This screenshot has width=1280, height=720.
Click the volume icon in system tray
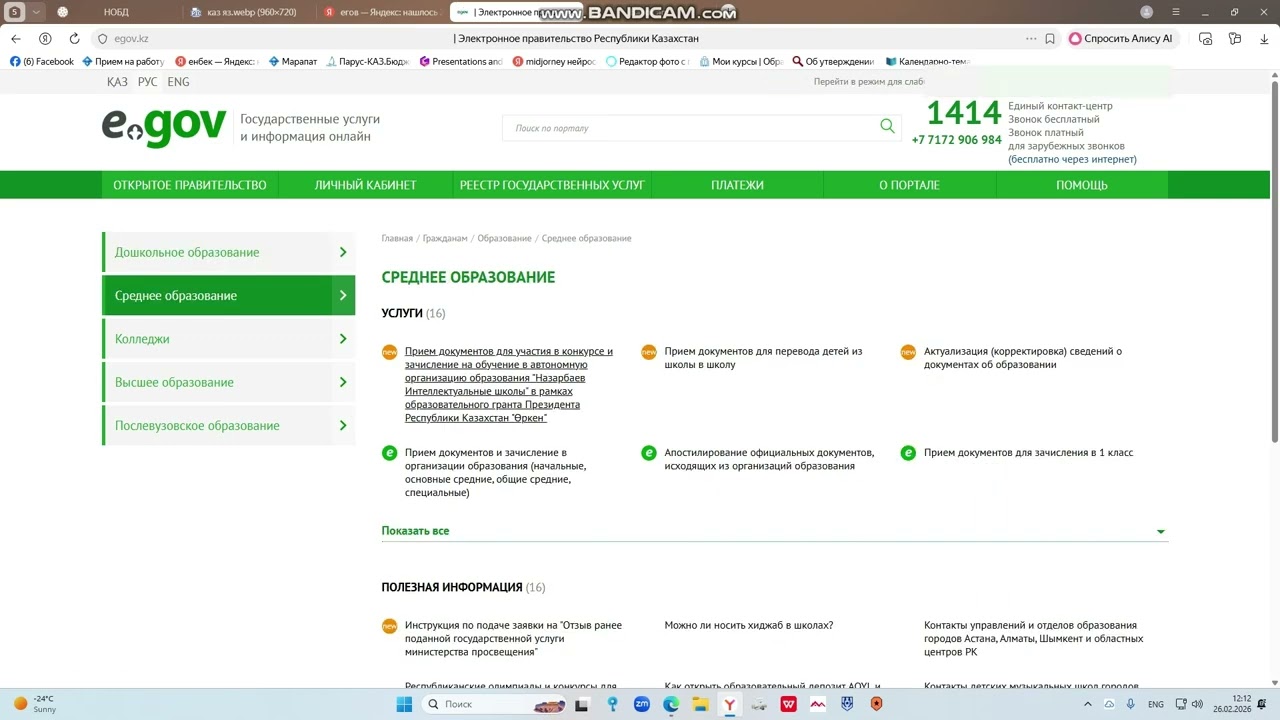click(1197, 704)
